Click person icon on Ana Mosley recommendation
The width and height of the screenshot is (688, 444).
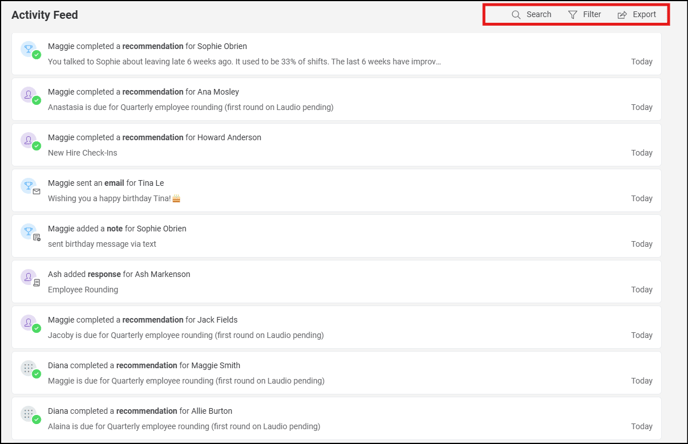coord(29,95)
